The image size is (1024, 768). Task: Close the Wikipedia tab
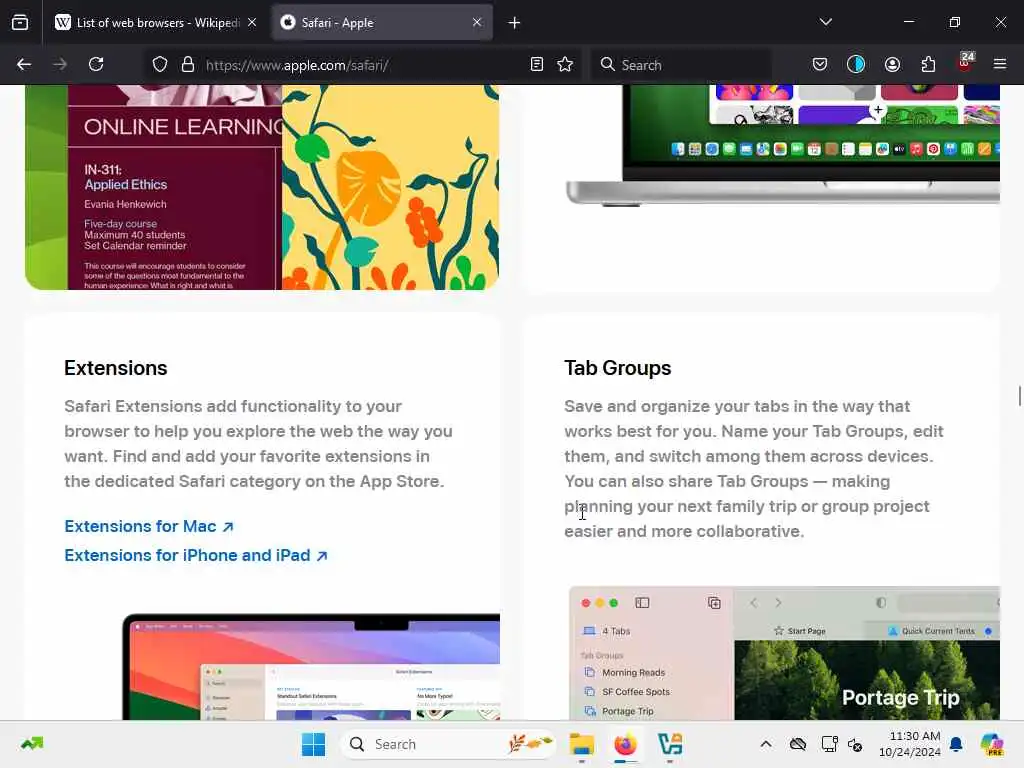(x=252, y=22)
